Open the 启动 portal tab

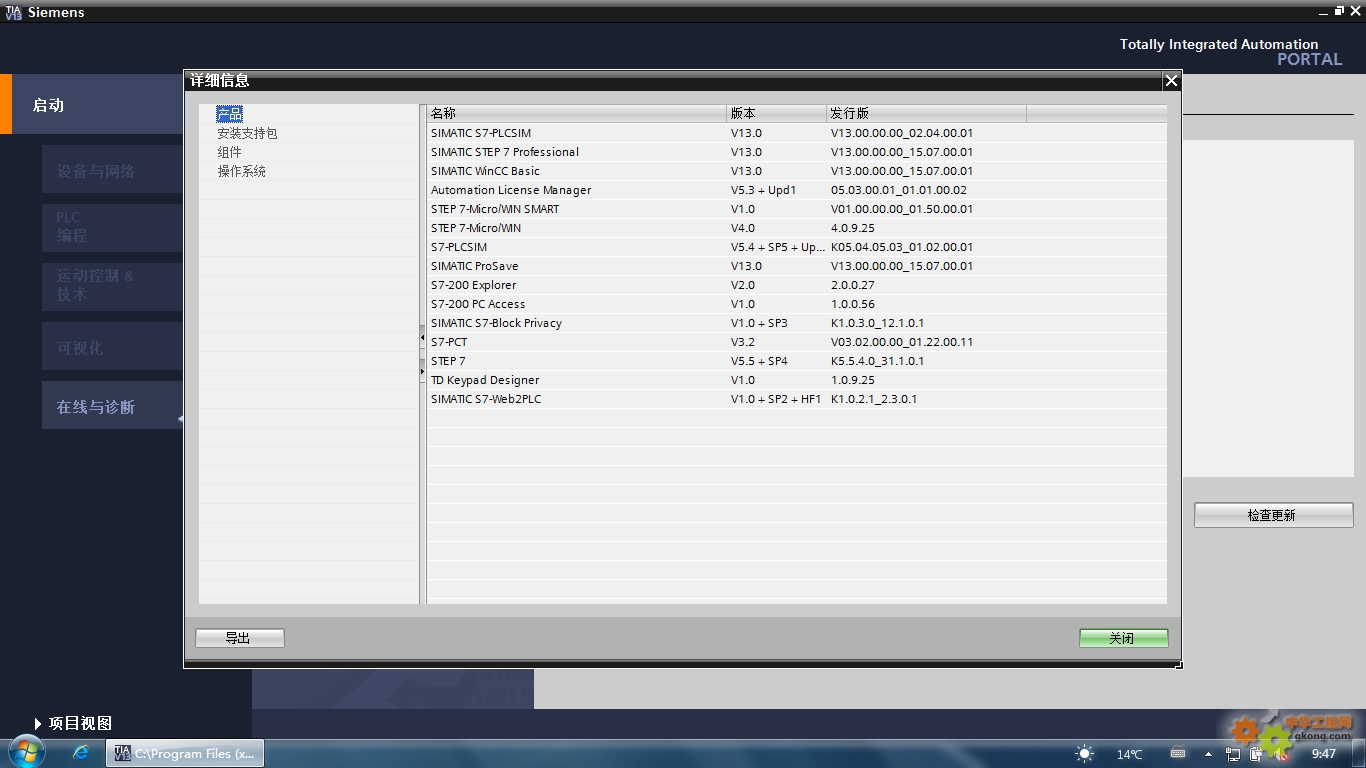[97, 104]
